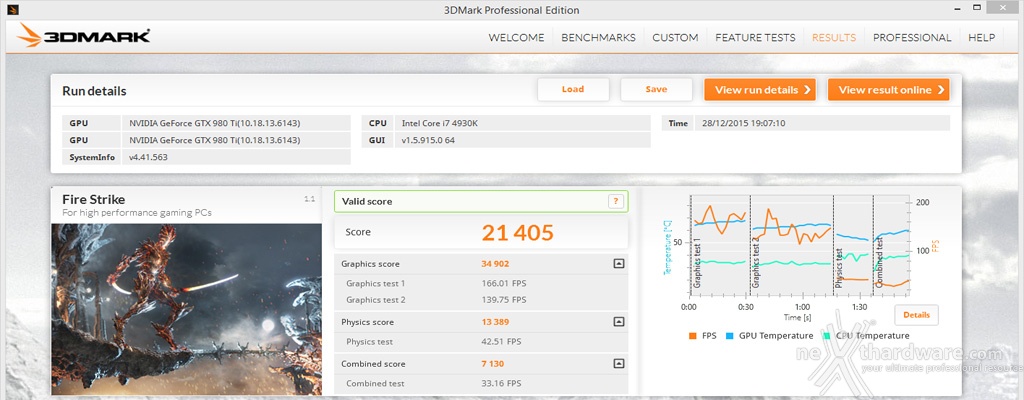1024x400 pixels.
Task: Click the SystemInfo version v4.41.563
Action: [x=148, y=157]
